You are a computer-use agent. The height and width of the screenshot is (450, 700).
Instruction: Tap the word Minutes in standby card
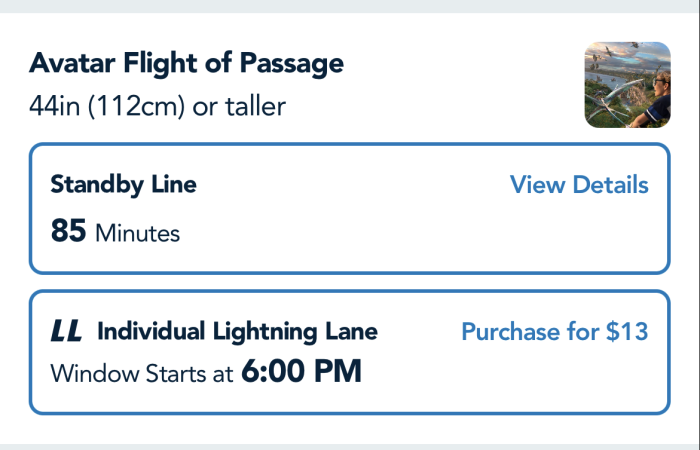137,235
